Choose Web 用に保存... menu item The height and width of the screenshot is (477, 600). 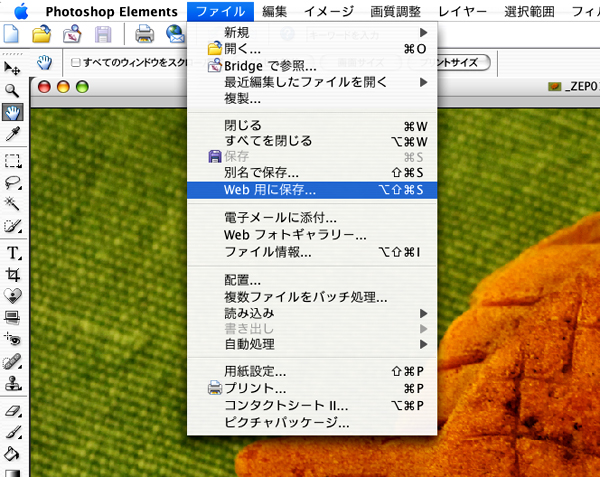pyautogui.click(x=312, y=190)
